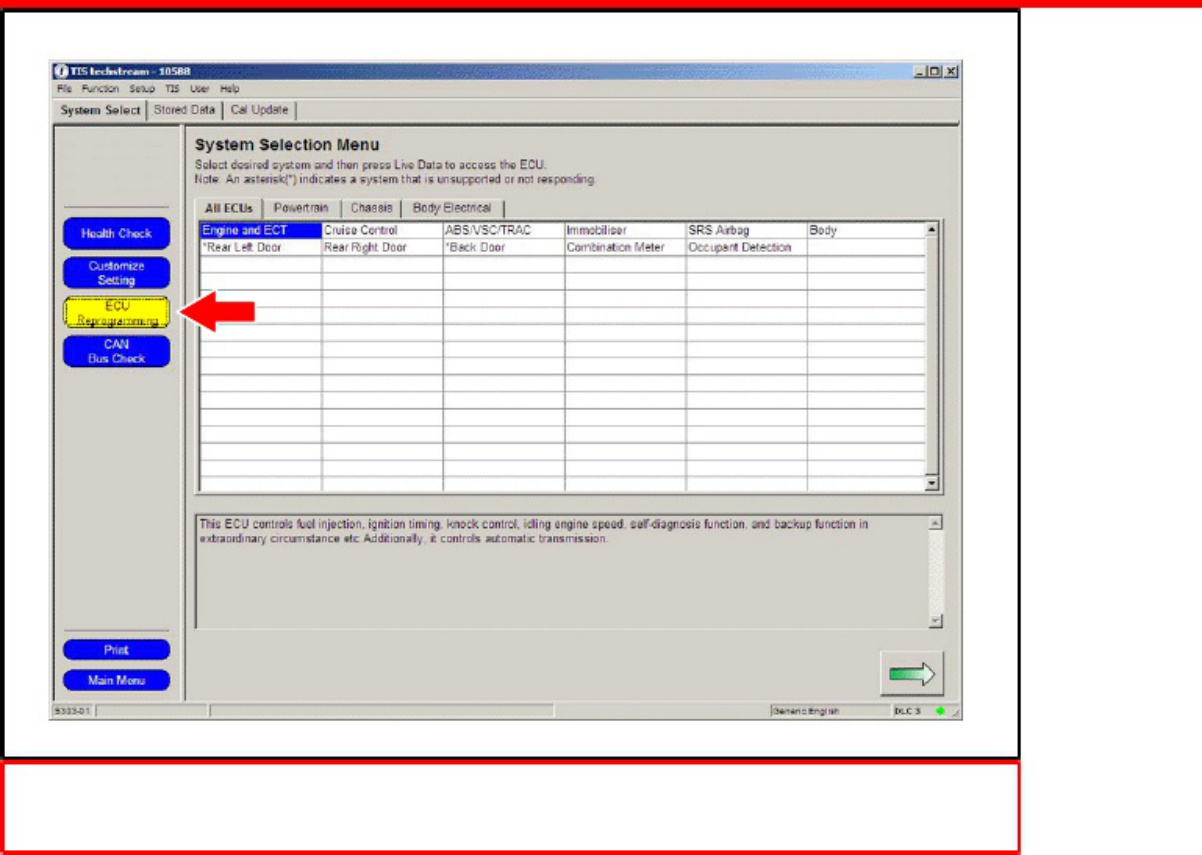Select the Immobiliser cell
Image resolution: width=1202 pixels, height=855 pixels.
pos(625,231)
